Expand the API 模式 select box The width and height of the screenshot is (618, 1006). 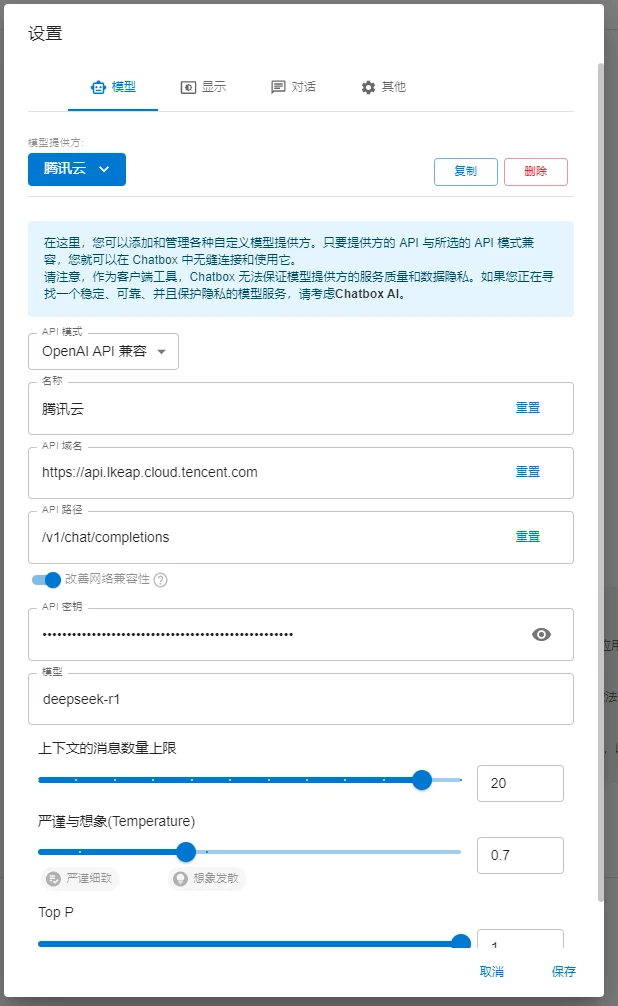coord(104,352)
